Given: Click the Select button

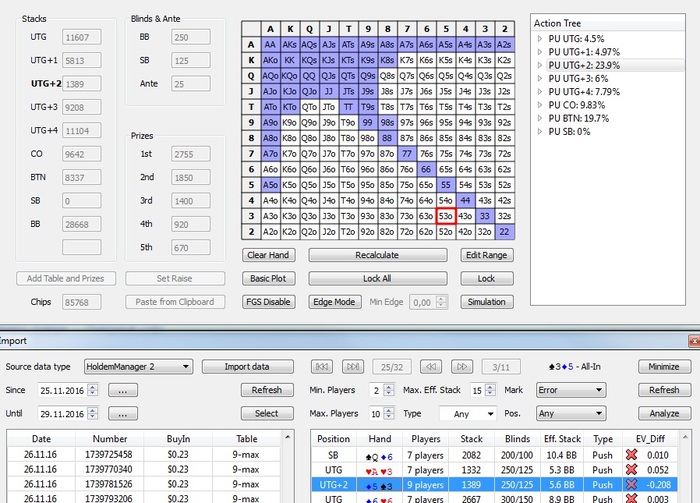Looking at the screenshot, I should [x=267, y=413].
